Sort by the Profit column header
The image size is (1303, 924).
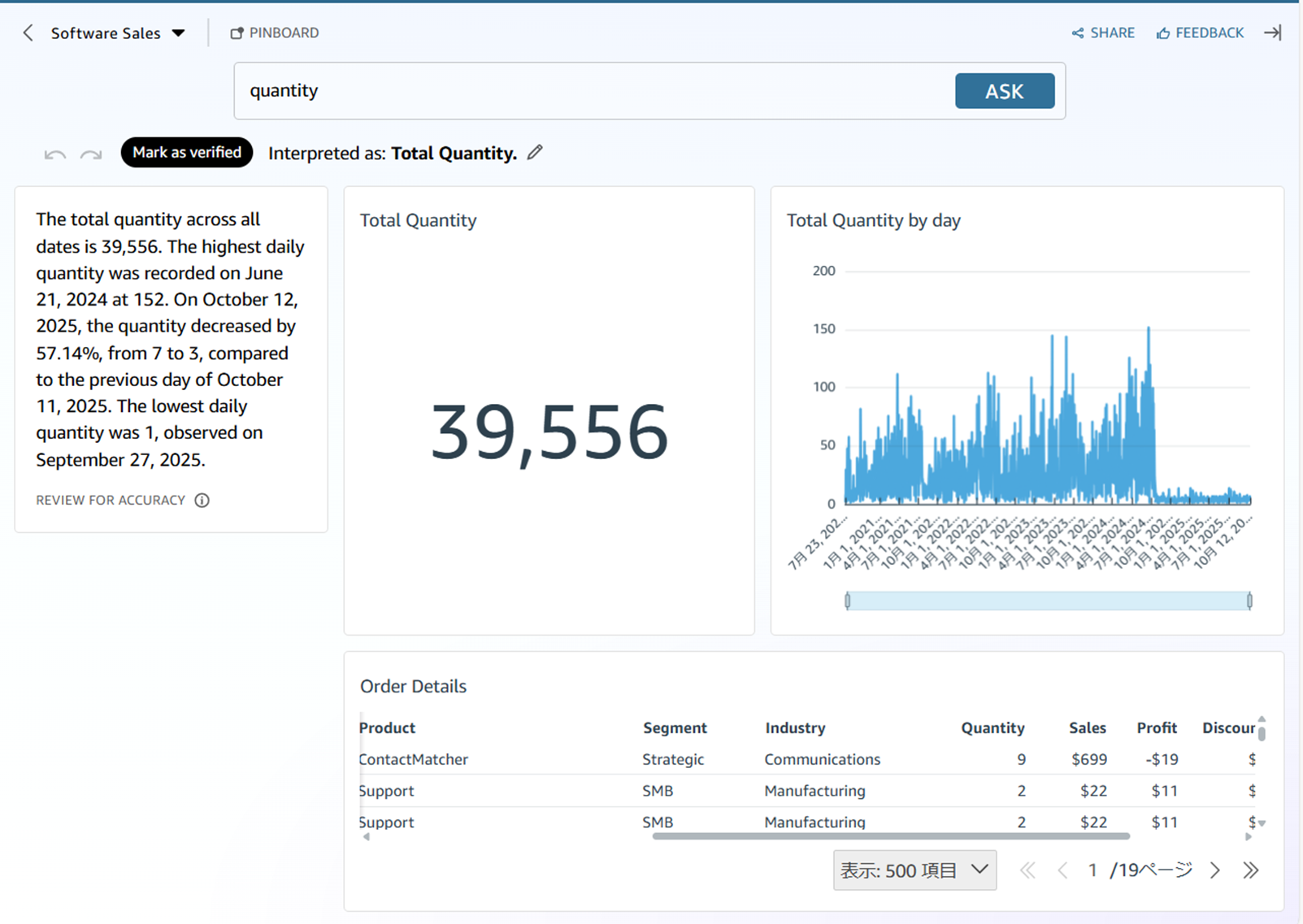(x=1157, y=728)
